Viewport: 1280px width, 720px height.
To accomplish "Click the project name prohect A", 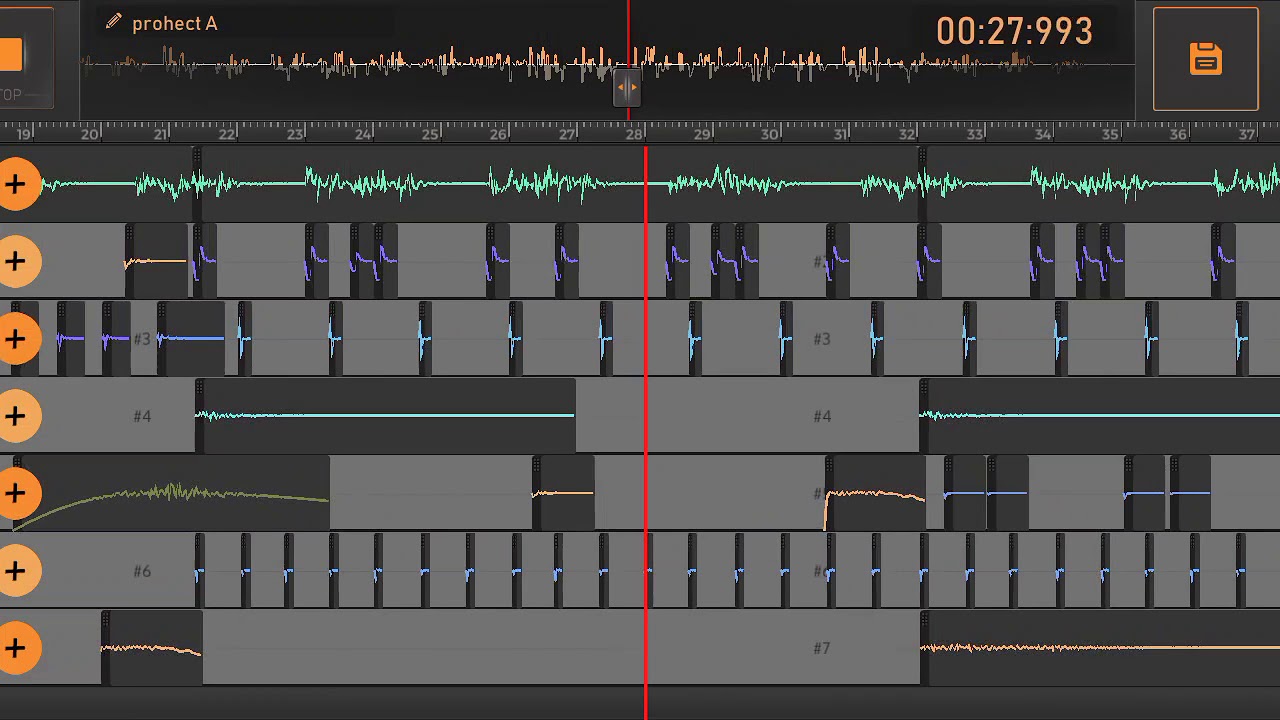I will (174, 23).
